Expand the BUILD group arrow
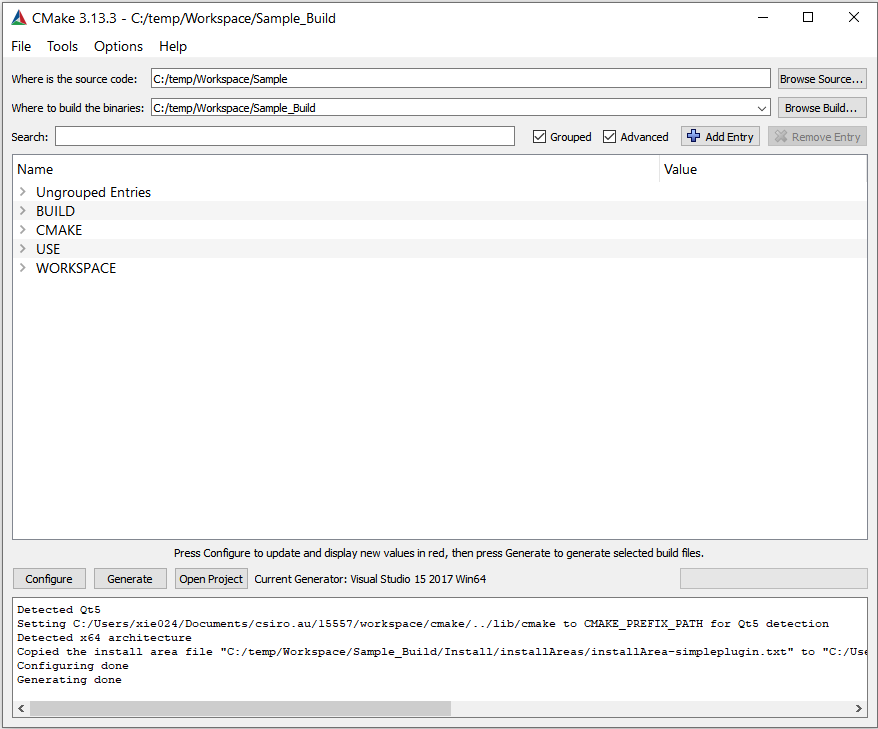878x729 pixels. point(22,211)
